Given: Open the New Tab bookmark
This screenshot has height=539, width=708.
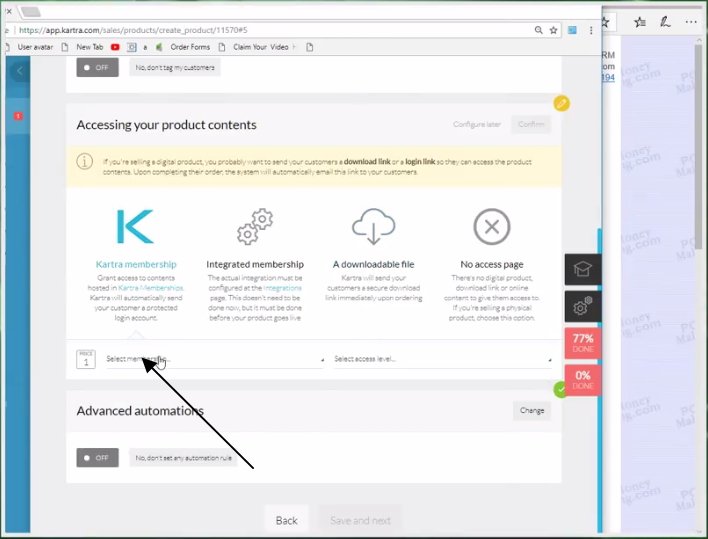Looking at the screenshot, I should click(89, 47).
